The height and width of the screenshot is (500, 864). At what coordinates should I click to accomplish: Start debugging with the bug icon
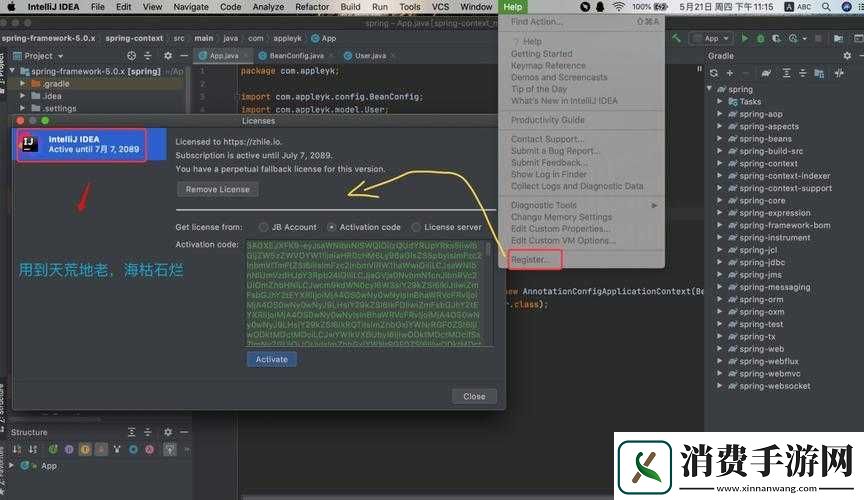pos(760,39)
